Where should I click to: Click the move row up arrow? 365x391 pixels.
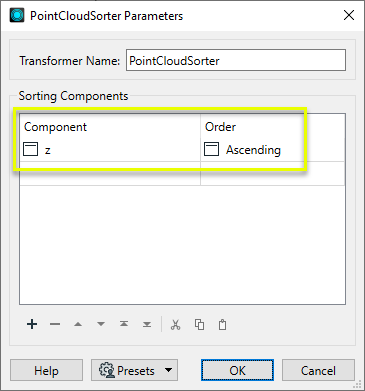[x=78, y=324]
